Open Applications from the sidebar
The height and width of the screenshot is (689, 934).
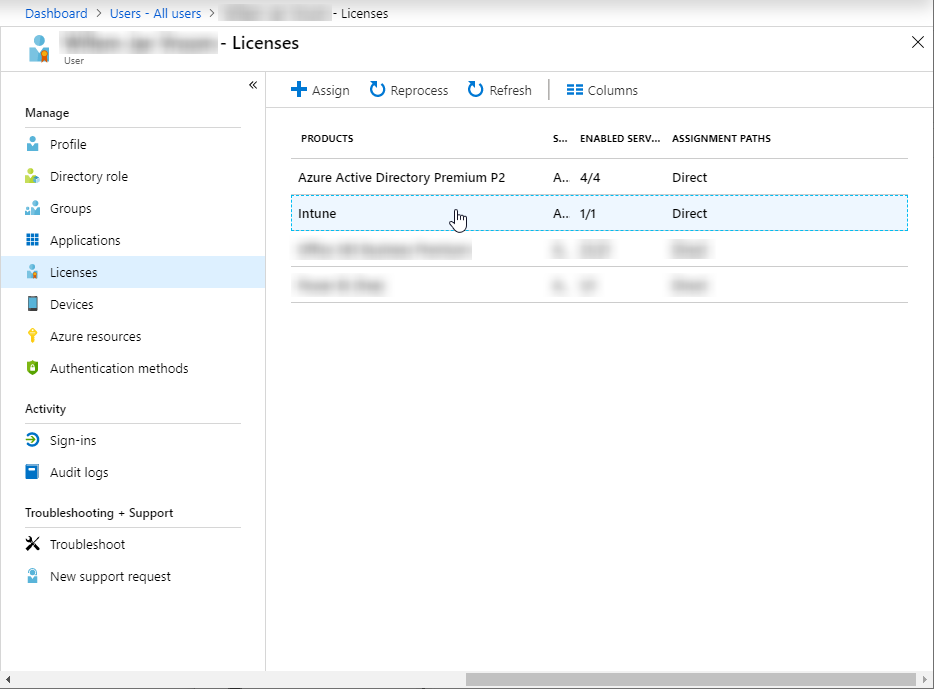point(85,240)
